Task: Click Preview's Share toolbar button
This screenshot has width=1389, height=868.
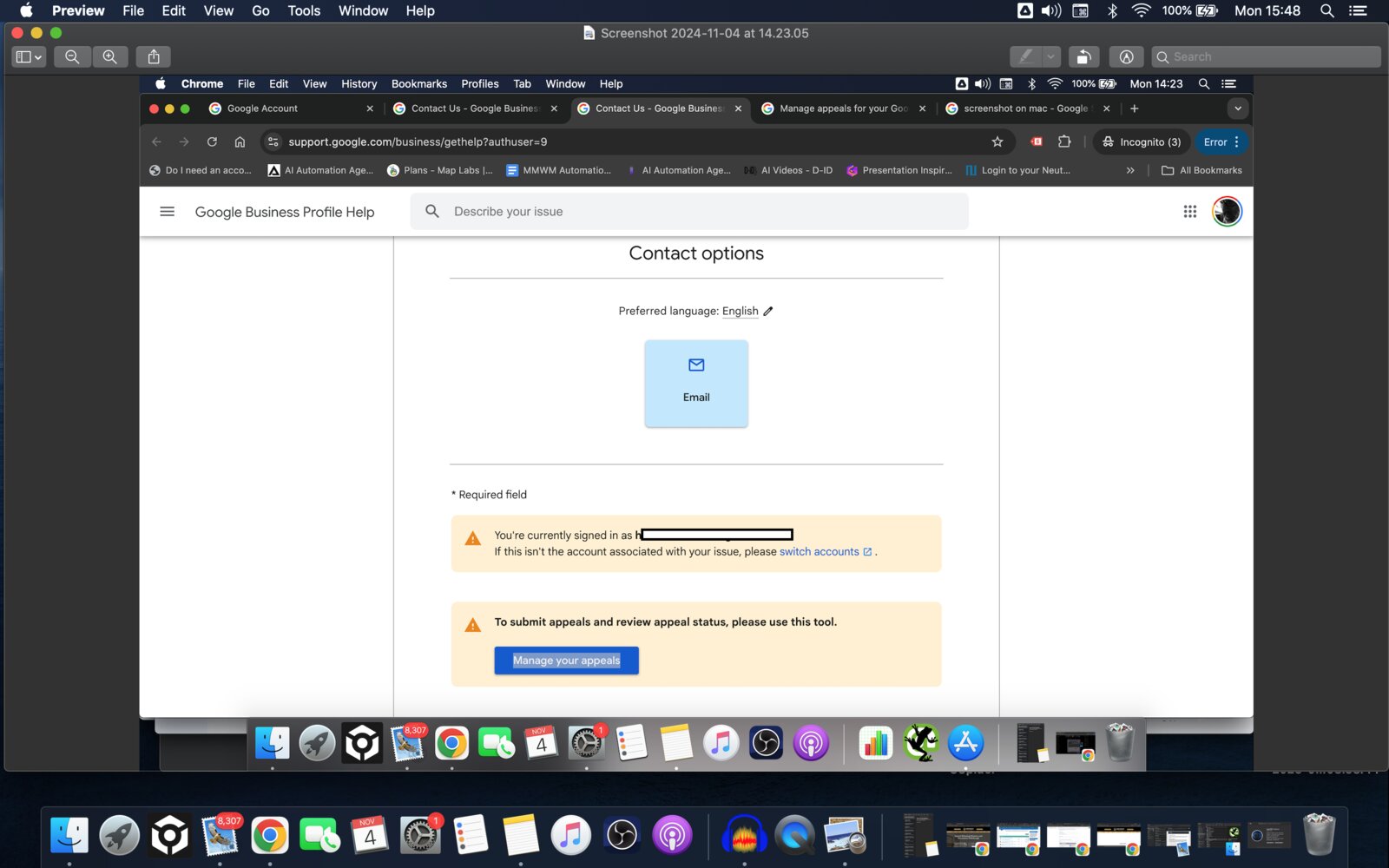Action: click(154, 56)
